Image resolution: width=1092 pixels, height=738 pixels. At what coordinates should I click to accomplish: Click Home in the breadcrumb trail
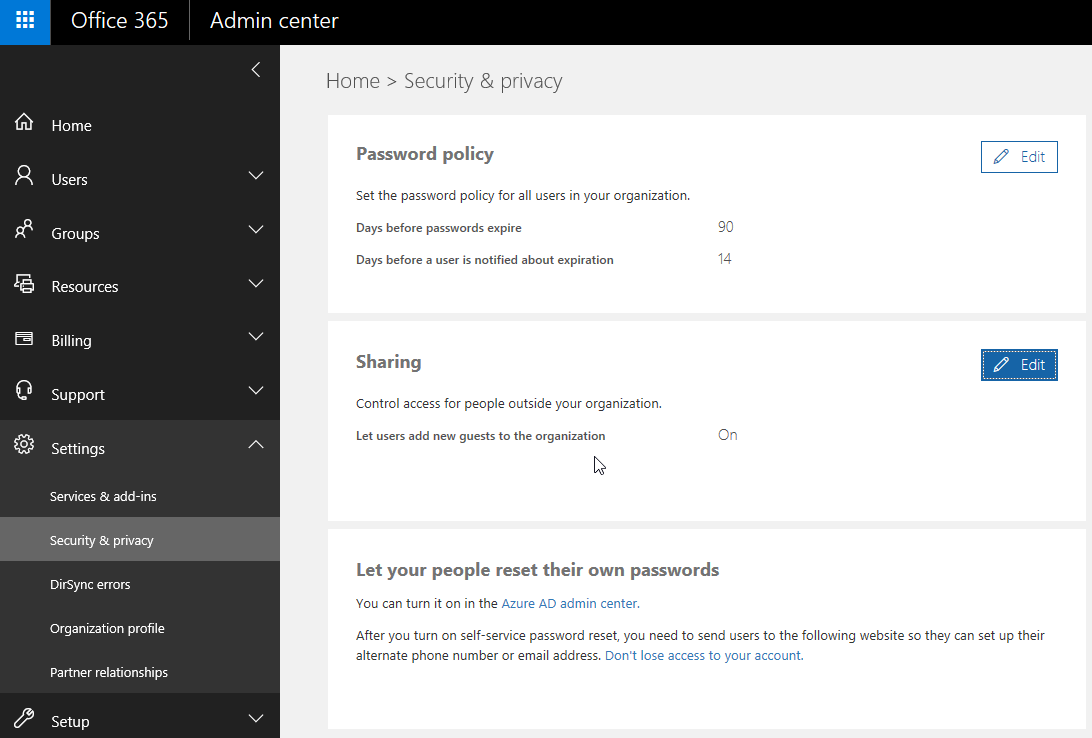tap(353, 80)
